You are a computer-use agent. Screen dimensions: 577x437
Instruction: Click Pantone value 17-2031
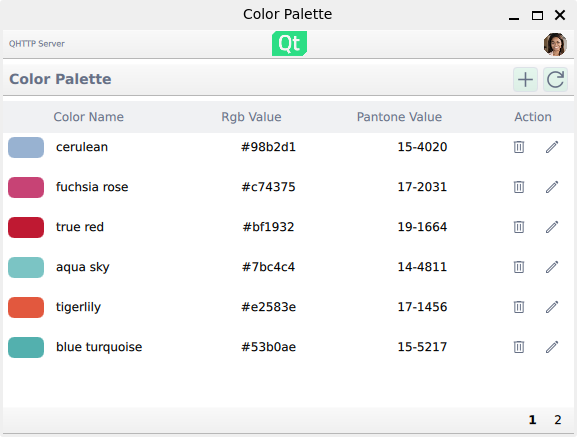click(x=422, y=187)
